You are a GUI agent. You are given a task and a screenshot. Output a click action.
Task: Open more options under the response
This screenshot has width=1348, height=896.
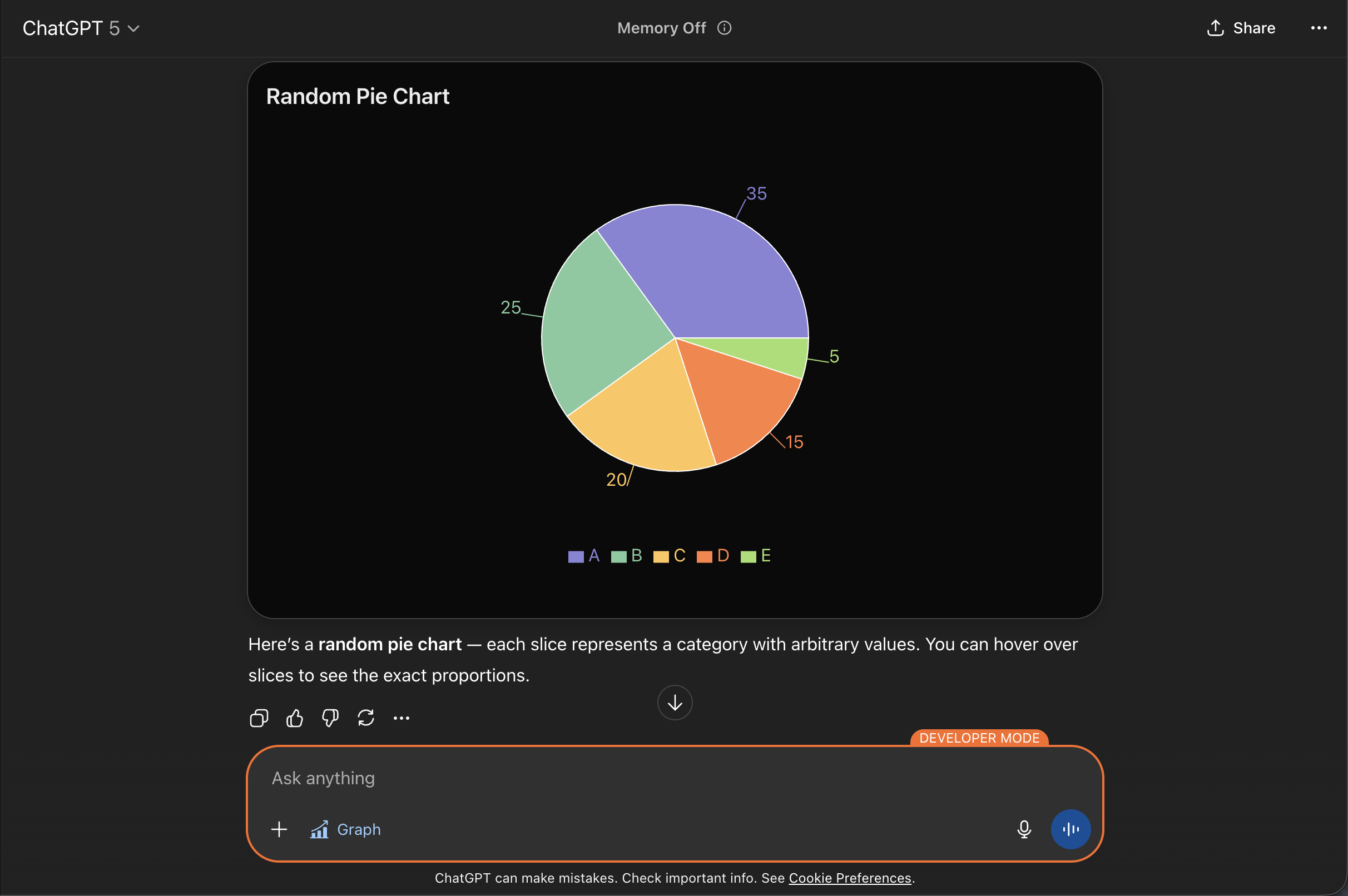click(402, 718)
